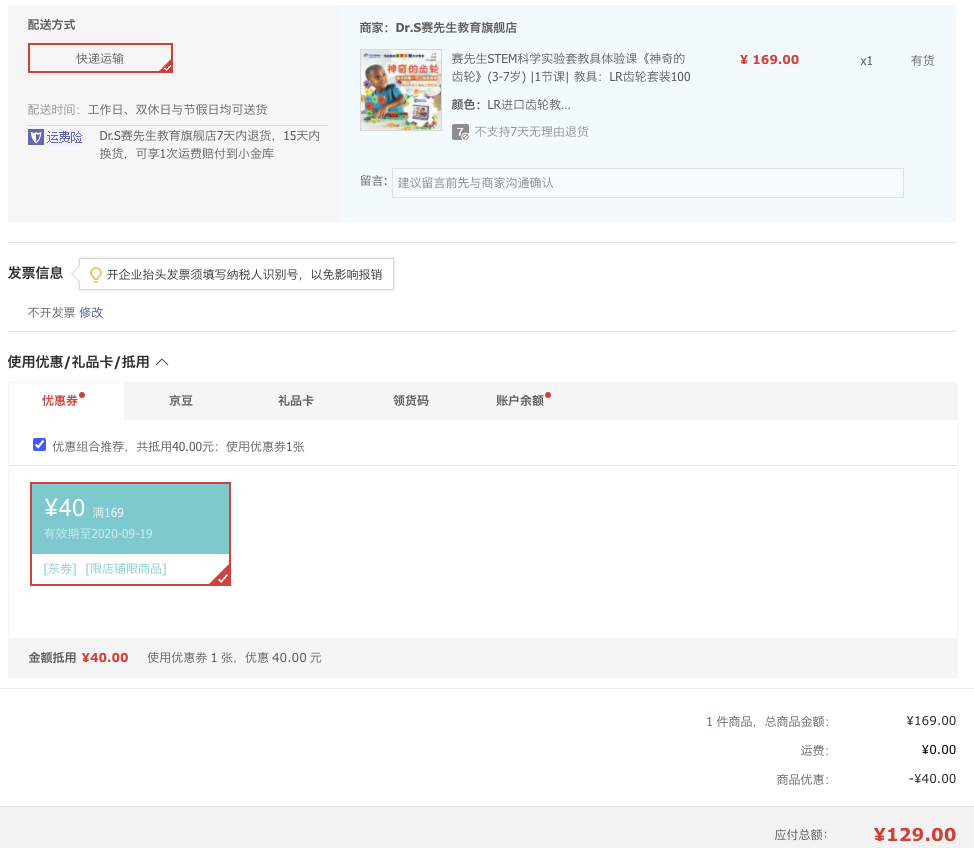Toggle the ¥40 满169 coupon card
The width and height of the screenshot is (974, 848).
130,534
